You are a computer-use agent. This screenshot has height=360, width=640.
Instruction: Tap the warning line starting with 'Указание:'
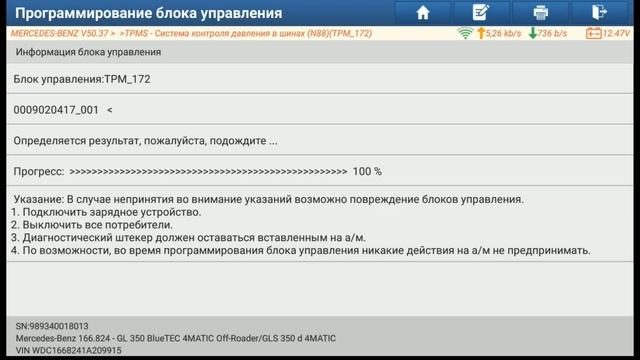pos(268,199)
